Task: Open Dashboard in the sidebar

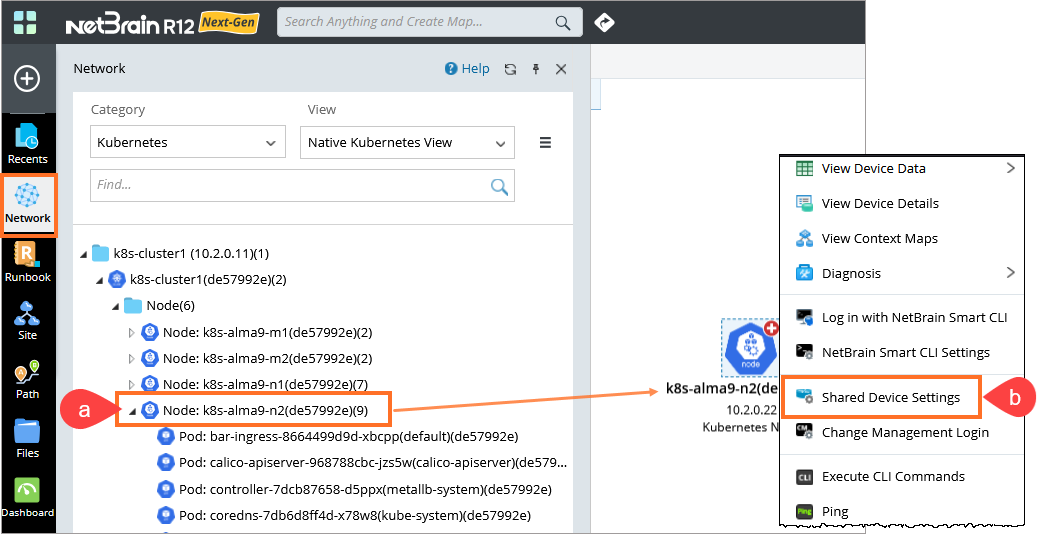Action: point(28,498)
